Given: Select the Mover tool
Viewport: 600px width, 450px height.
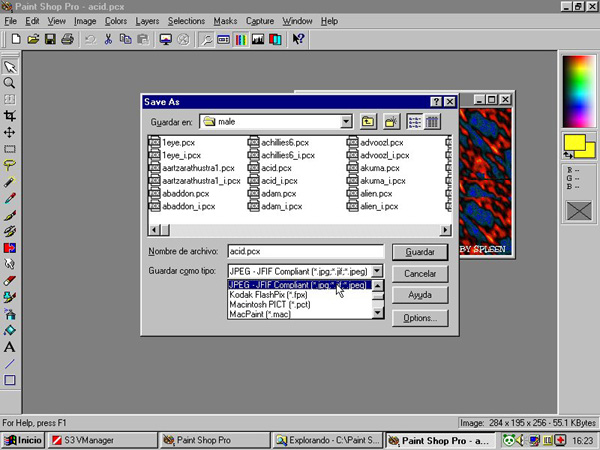Looking at the screenshot, I should point(10,132).
